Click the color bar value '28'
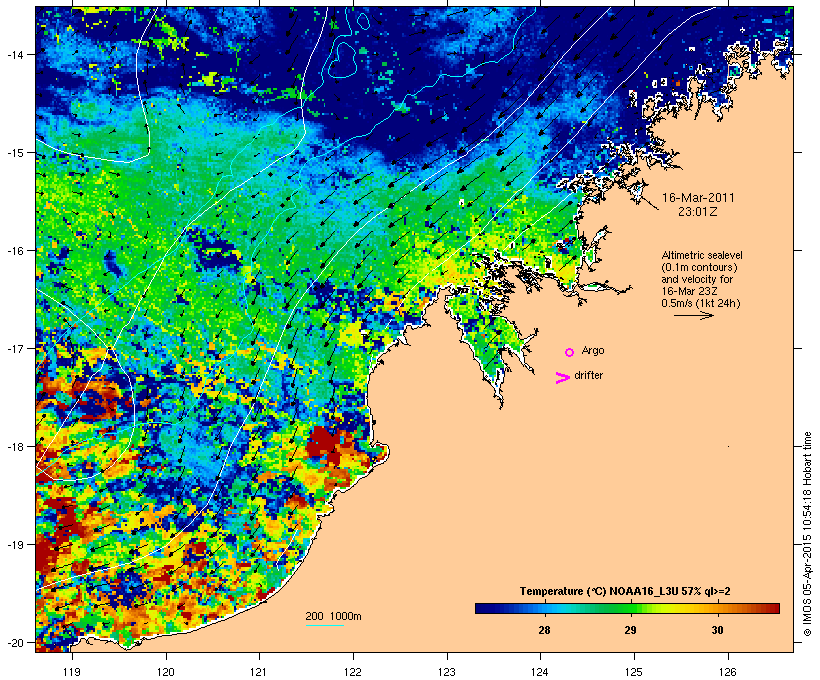The width and height of the screenshot is (820, 680). tap(544, 630)
